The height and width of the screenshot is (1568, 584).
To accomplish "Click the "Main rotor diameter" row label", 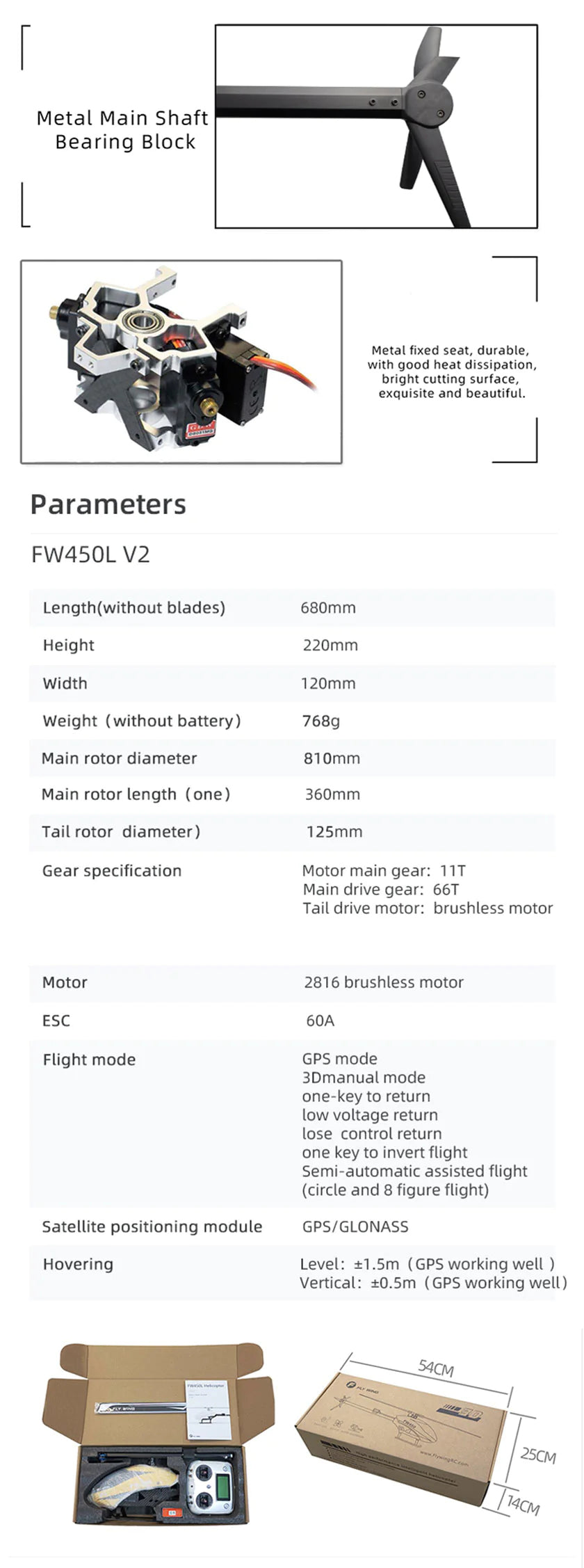I will click(119, 758).
